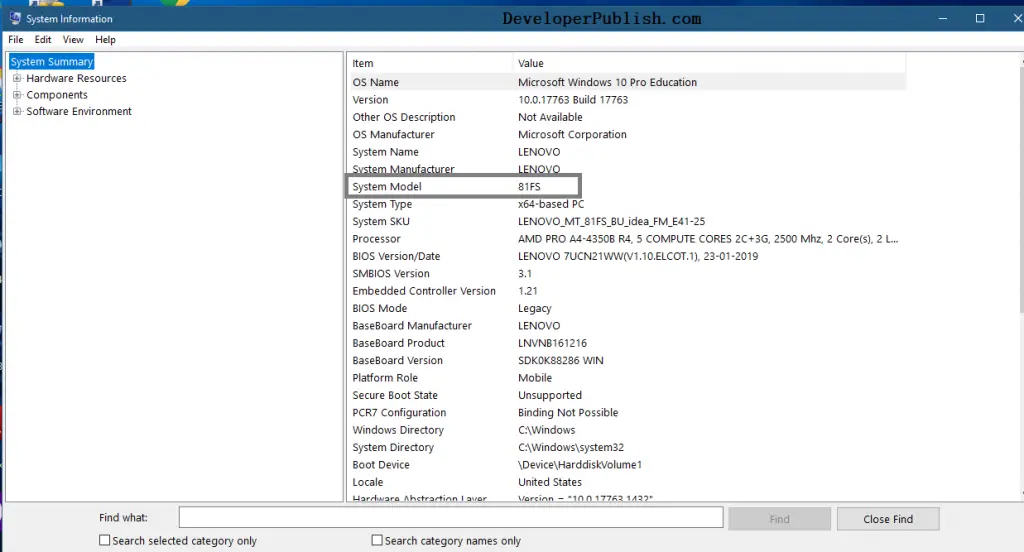Click the Value column header
This screenshot has width=1024, height=552.
(x=709, y=63)
